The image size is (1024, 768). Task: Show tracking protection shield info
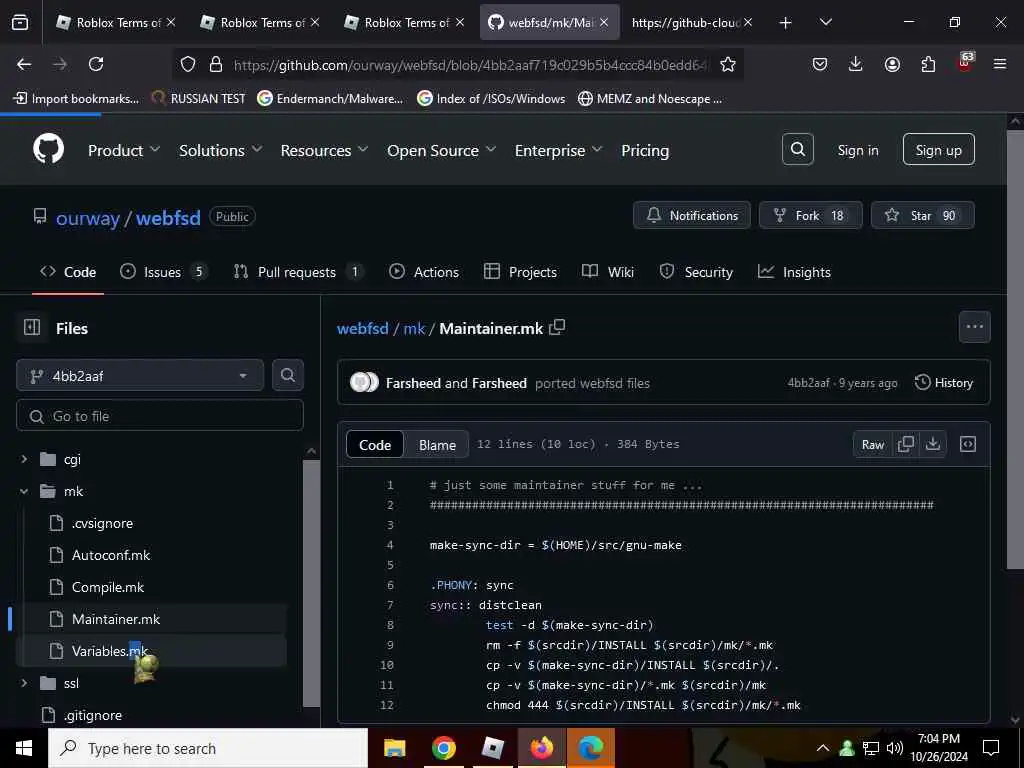click(188, 64)
